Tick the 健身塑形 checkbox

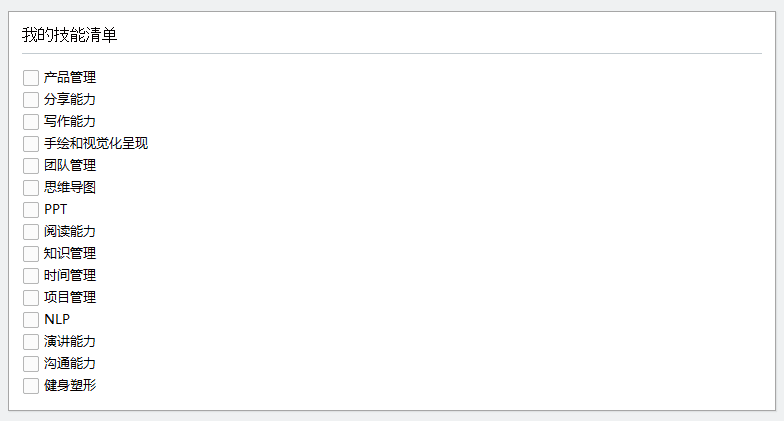31,386
